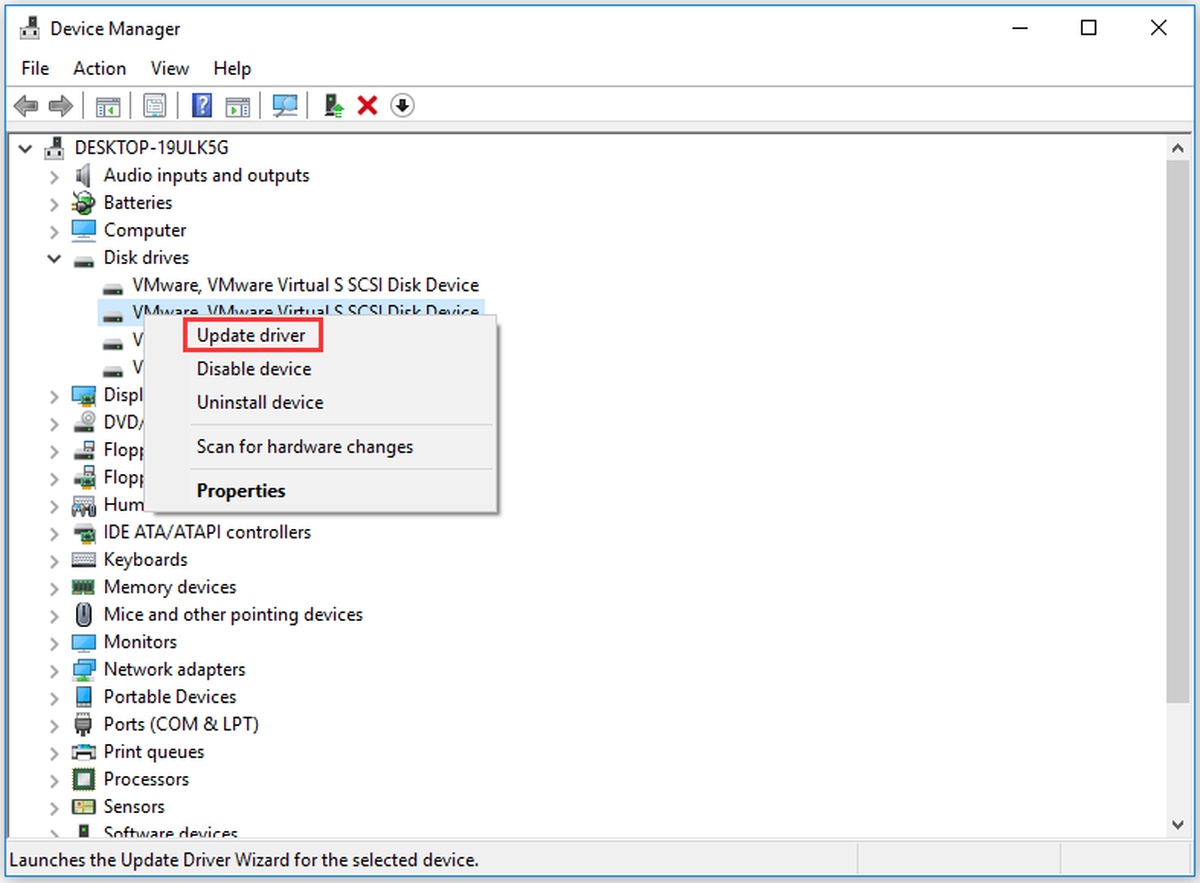Click the vertical scrollbar down arrow

(1179, 824)
